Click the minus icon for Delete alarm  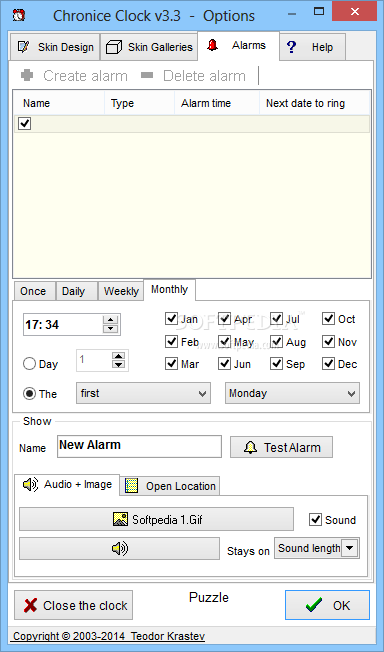pyautogui.click(x=147, y=75)
